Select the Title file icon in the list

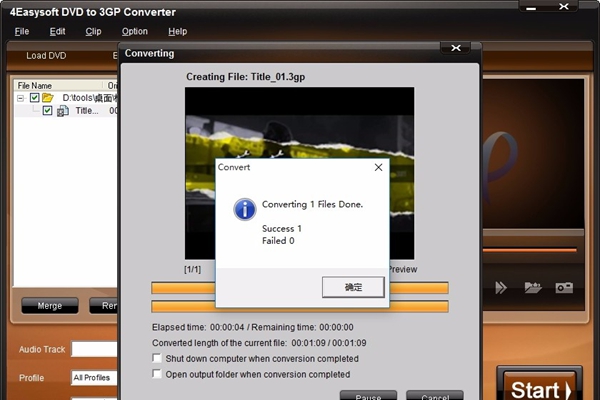(63, 111)
